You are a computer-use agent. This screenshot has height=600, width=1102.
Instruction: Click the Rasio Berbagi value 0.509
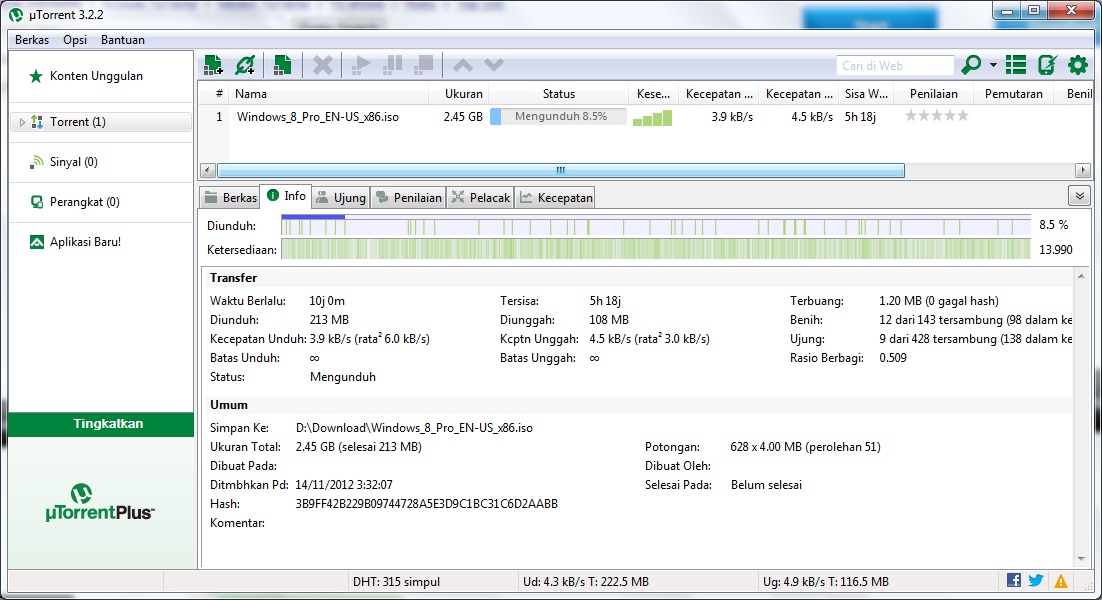(893, 358)
